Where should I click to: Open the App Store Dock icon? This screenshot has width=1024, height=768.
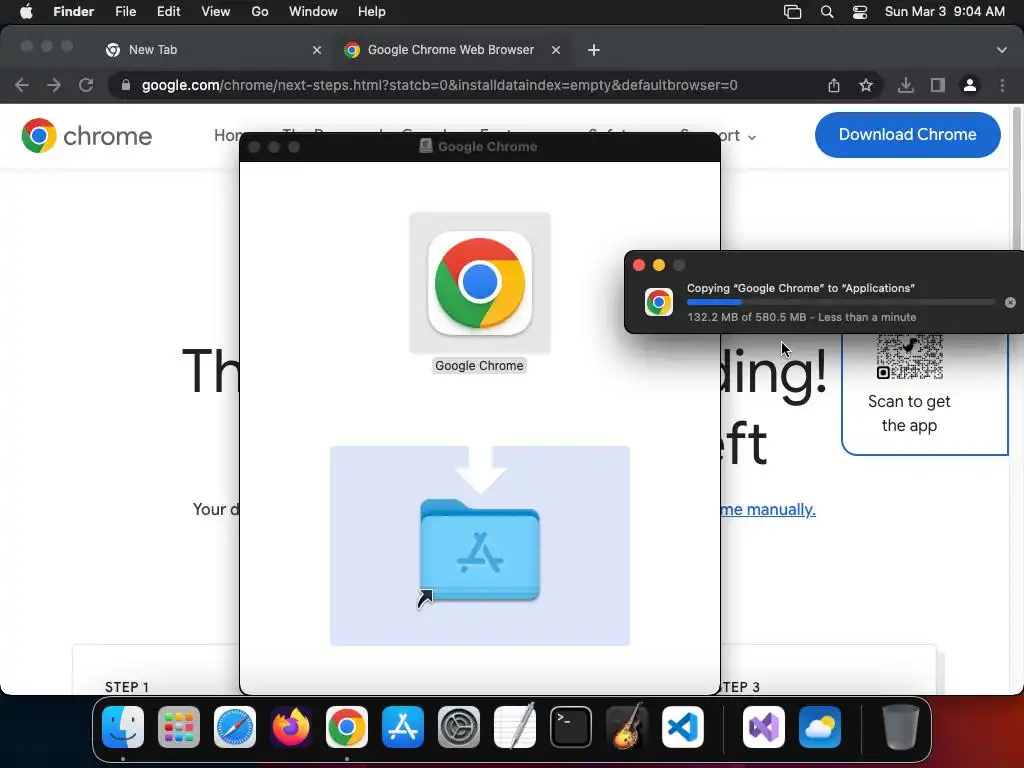point(403,727)
